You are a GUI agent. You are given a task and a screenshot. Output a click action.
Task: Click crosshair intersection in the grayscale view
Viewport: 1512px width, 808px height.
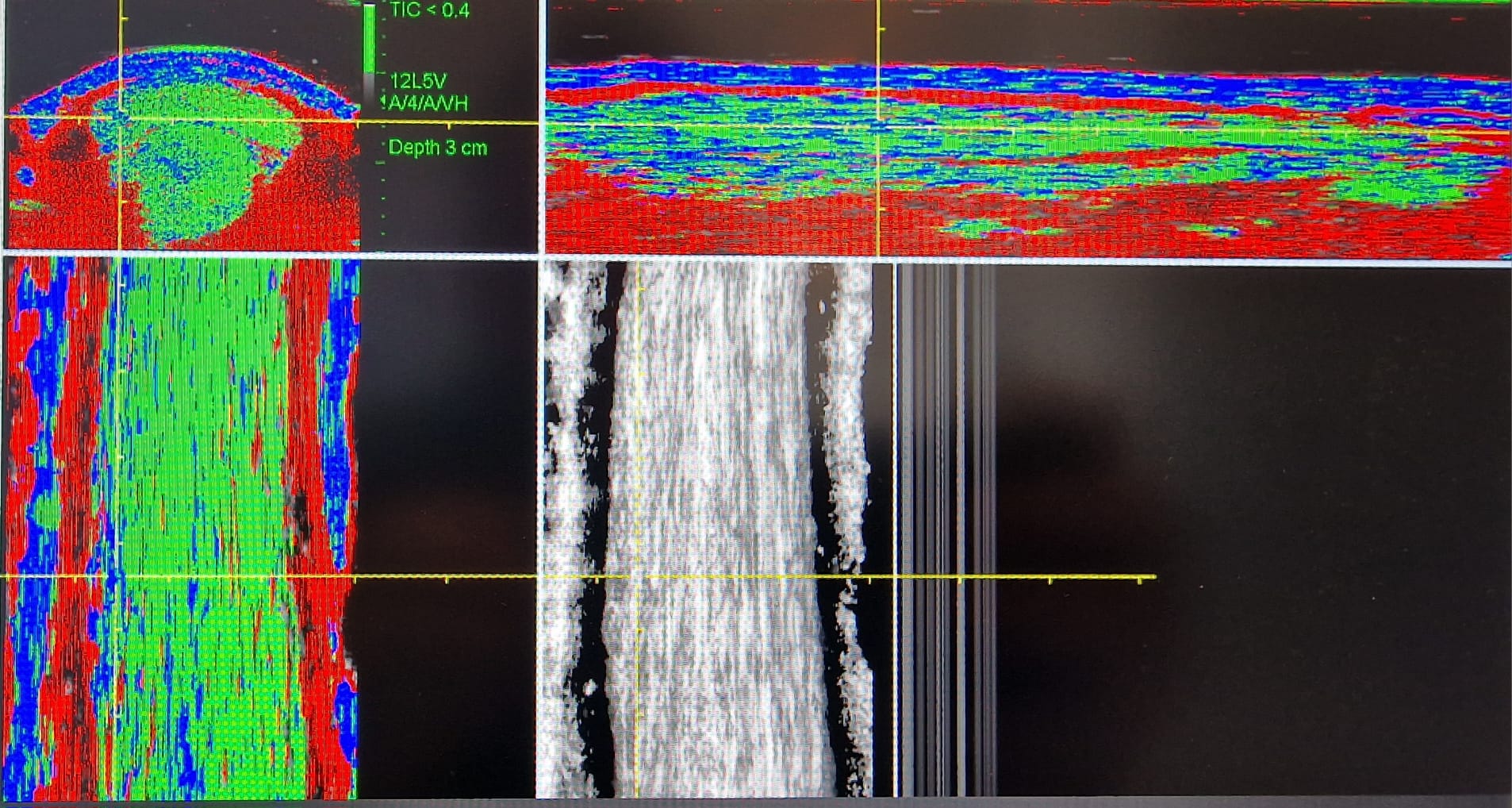638,577
